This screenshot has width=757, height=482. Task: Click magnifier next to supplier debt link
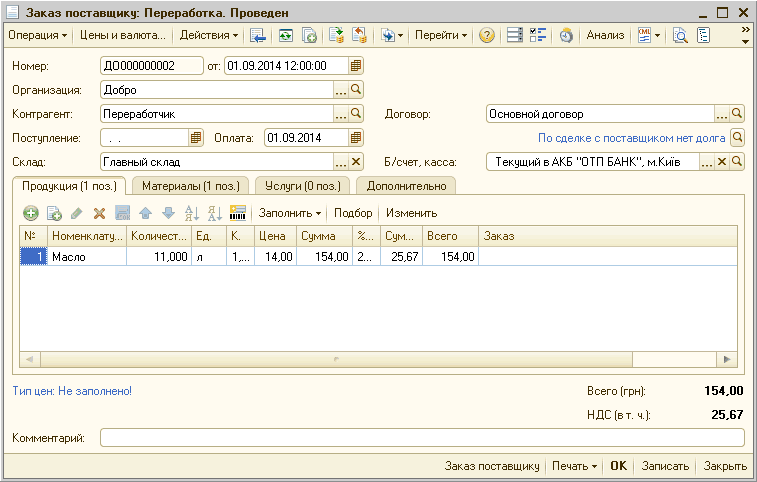pyautogui.click(x=737, y=138)
